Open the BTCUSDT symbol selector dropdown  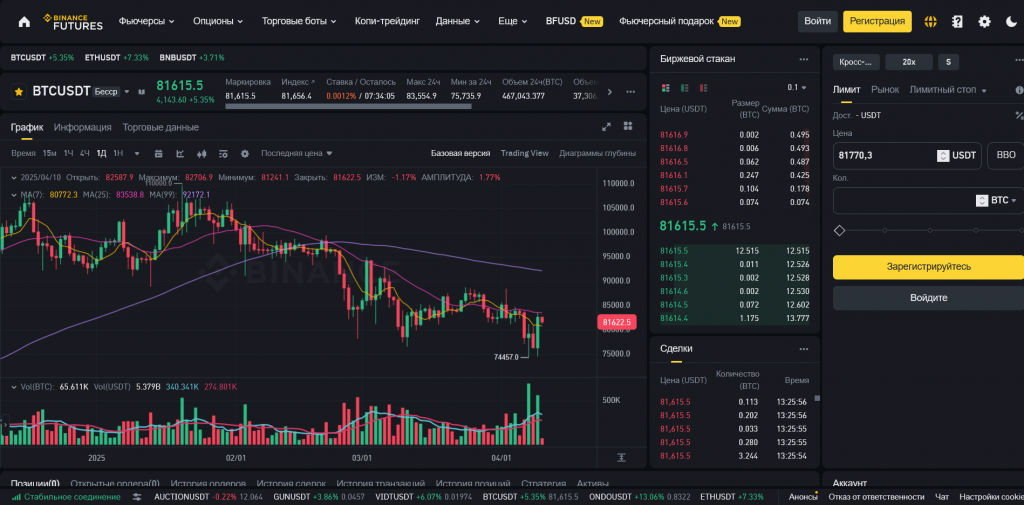coord(127,91)
